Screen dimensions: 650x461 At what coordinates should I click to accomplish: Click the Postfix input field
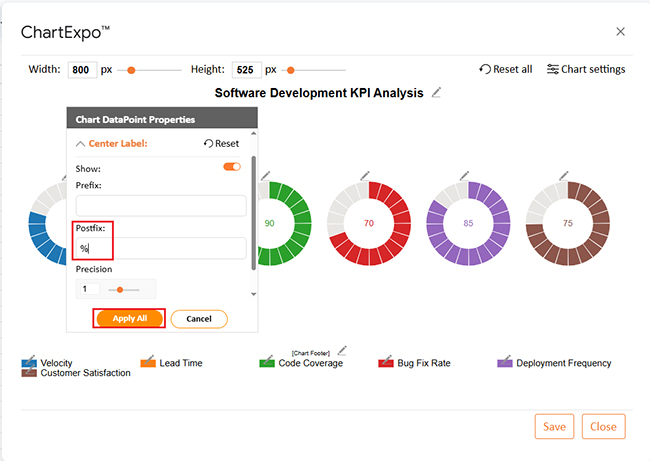click(161, 248)
